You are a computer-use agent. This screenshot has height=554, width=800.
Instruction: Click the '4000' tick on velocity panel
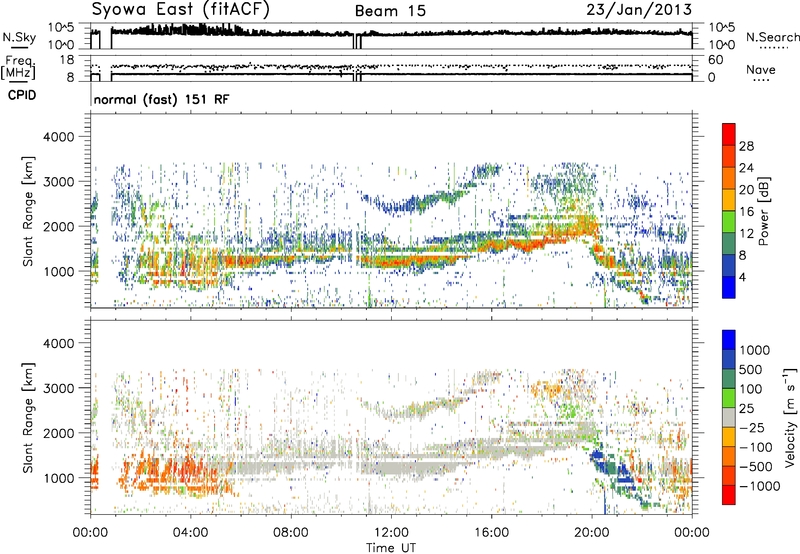coord(58,343)
